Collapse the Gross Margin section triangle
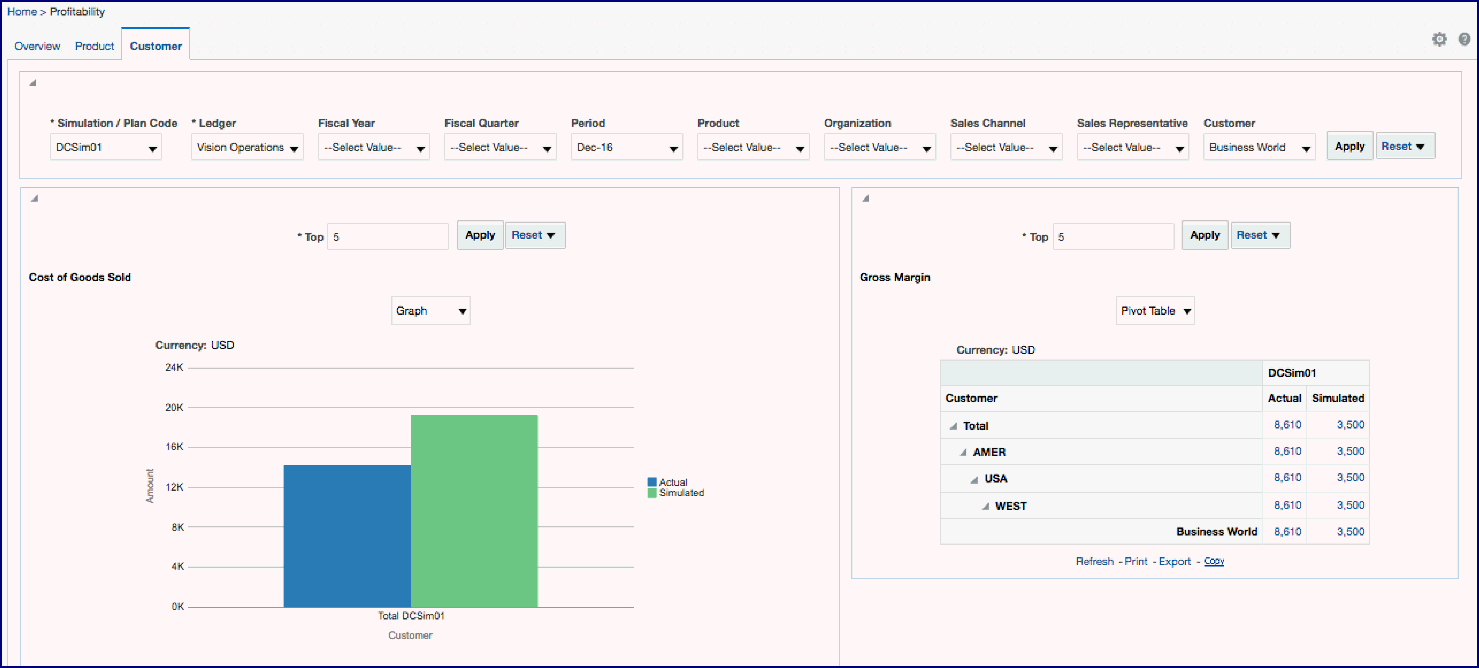 click(x=866, y=198)
